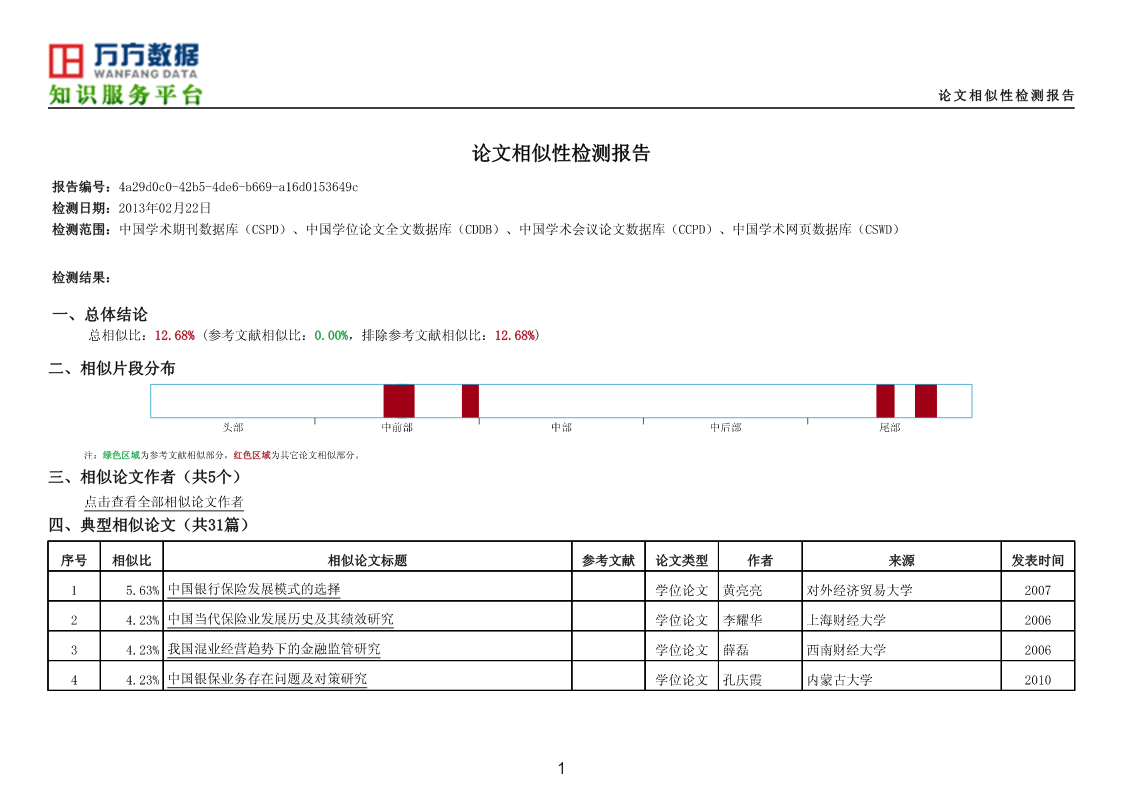Open paper 我国混业经营趋势下的金融监管研究
This screenshot has height=794, width=1123.
tap(274, 649)
